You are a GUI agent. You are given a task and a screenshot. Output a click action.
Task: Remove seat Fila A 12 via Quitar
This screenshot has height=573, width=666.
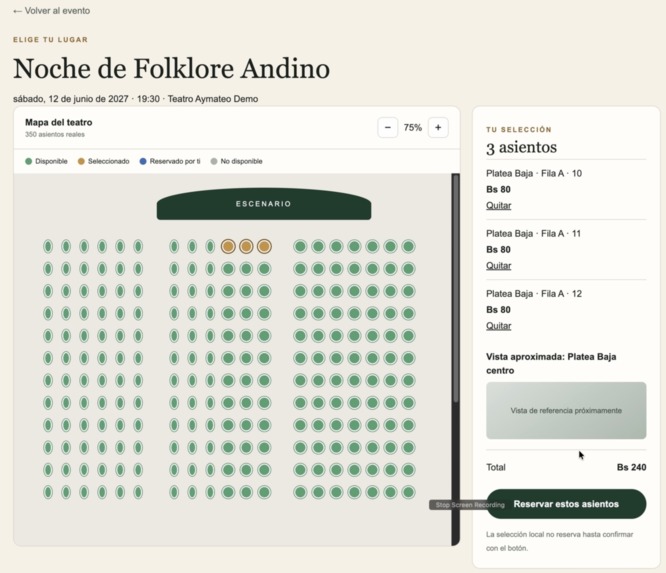pos(499,326)
